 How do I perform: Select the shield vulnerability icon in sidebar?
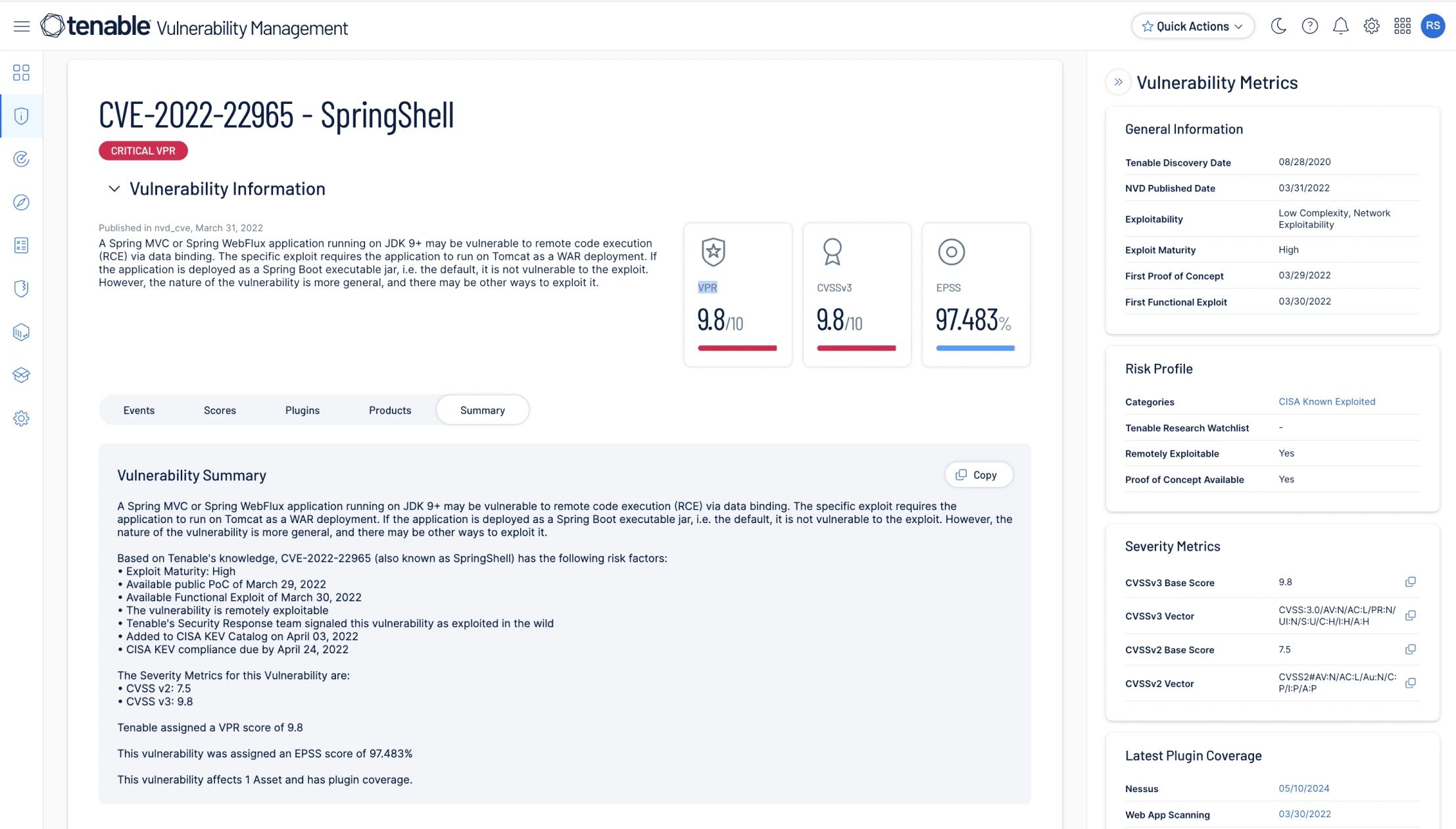click(21, 116)
